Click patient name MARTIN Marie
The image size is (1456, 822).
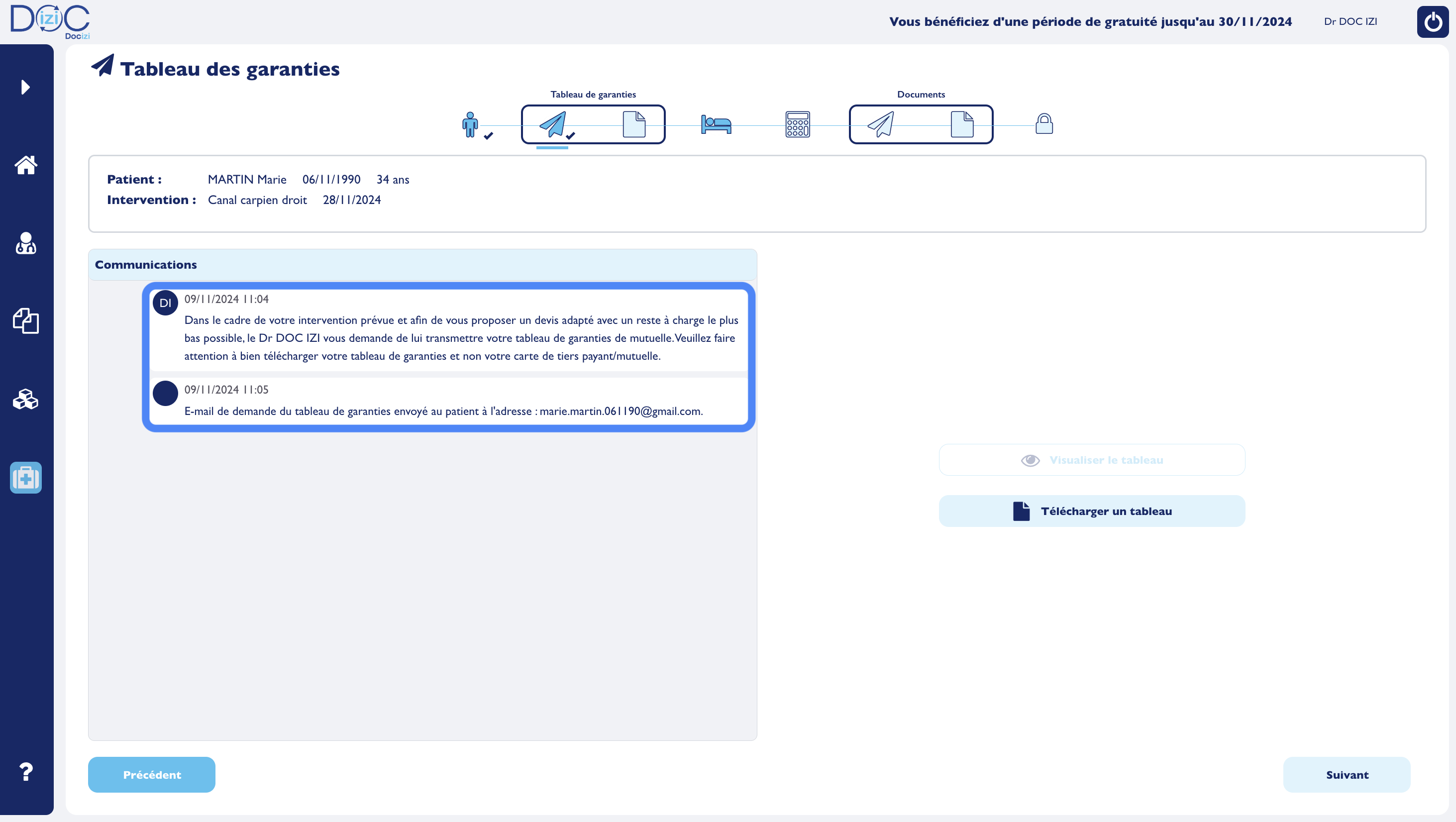[x=247, y=179]
